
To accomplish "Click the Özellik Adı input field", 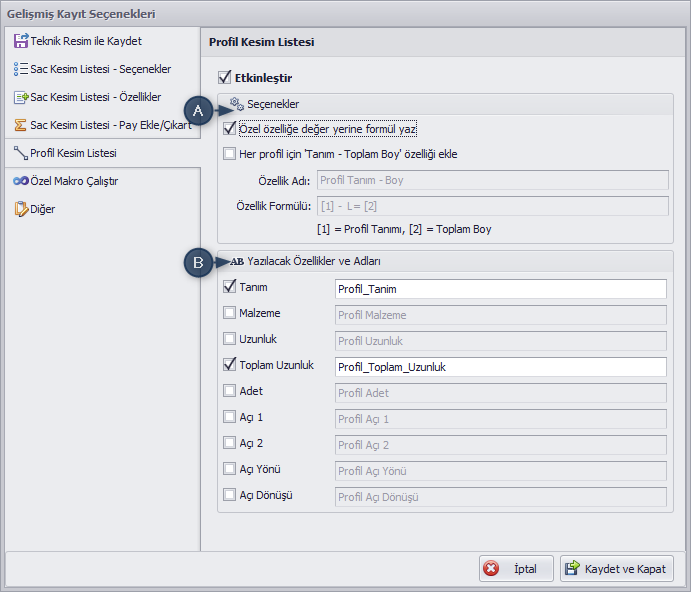I will pos(493,180).
